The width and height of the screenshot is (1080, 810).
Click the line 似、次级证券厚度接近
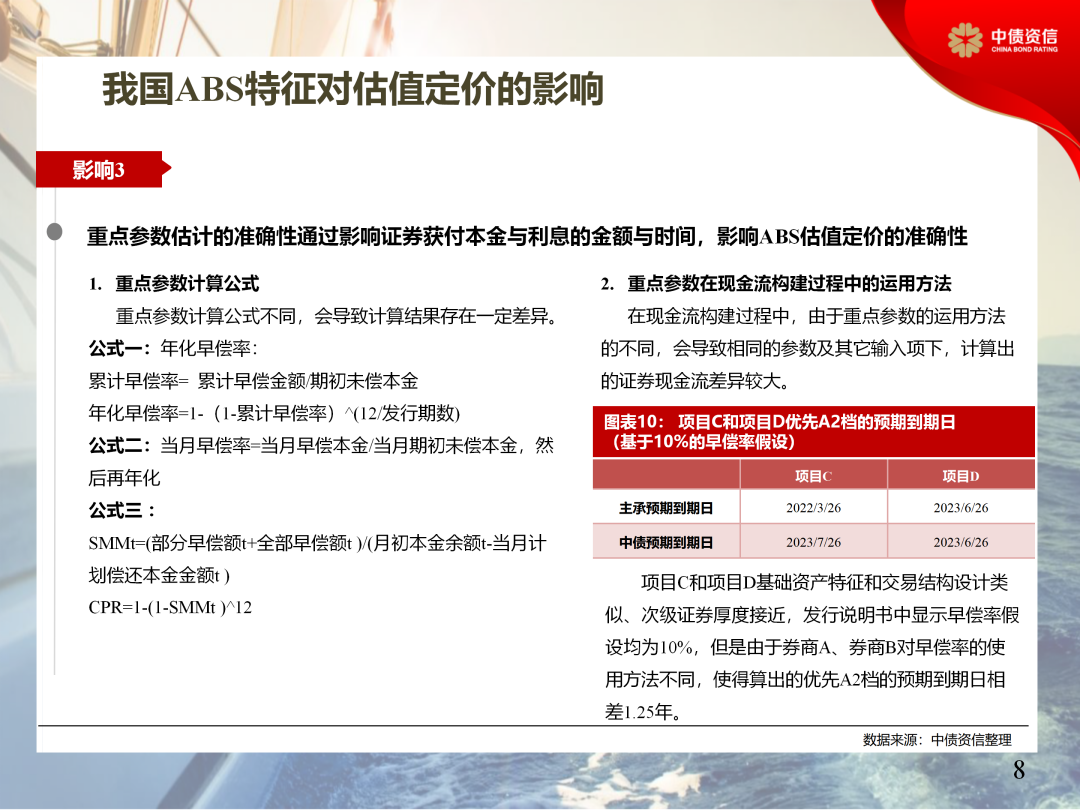point(812,615)
